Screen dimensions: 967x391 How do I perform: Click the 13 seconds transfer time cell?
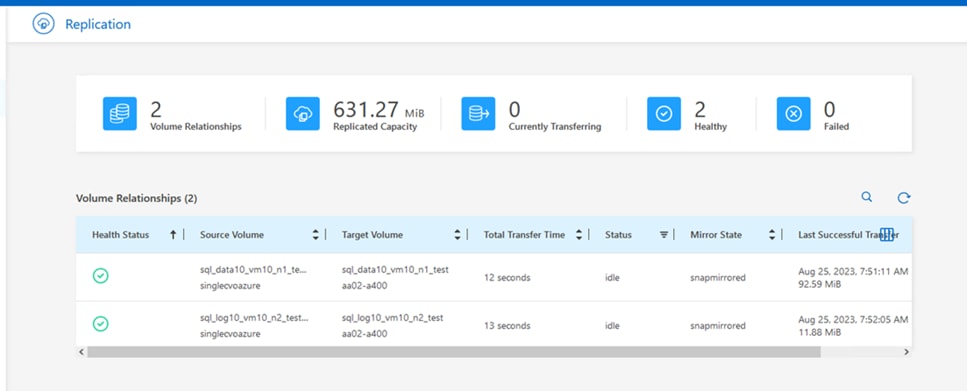click(x=507, y=326)
